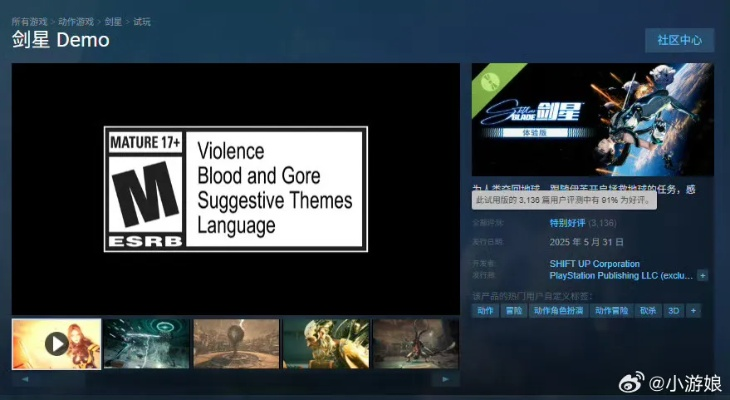Viewport: 730px width, 400px height.
Task: Open the 社区中心 community hub button
Action: [x=679, y=40]
